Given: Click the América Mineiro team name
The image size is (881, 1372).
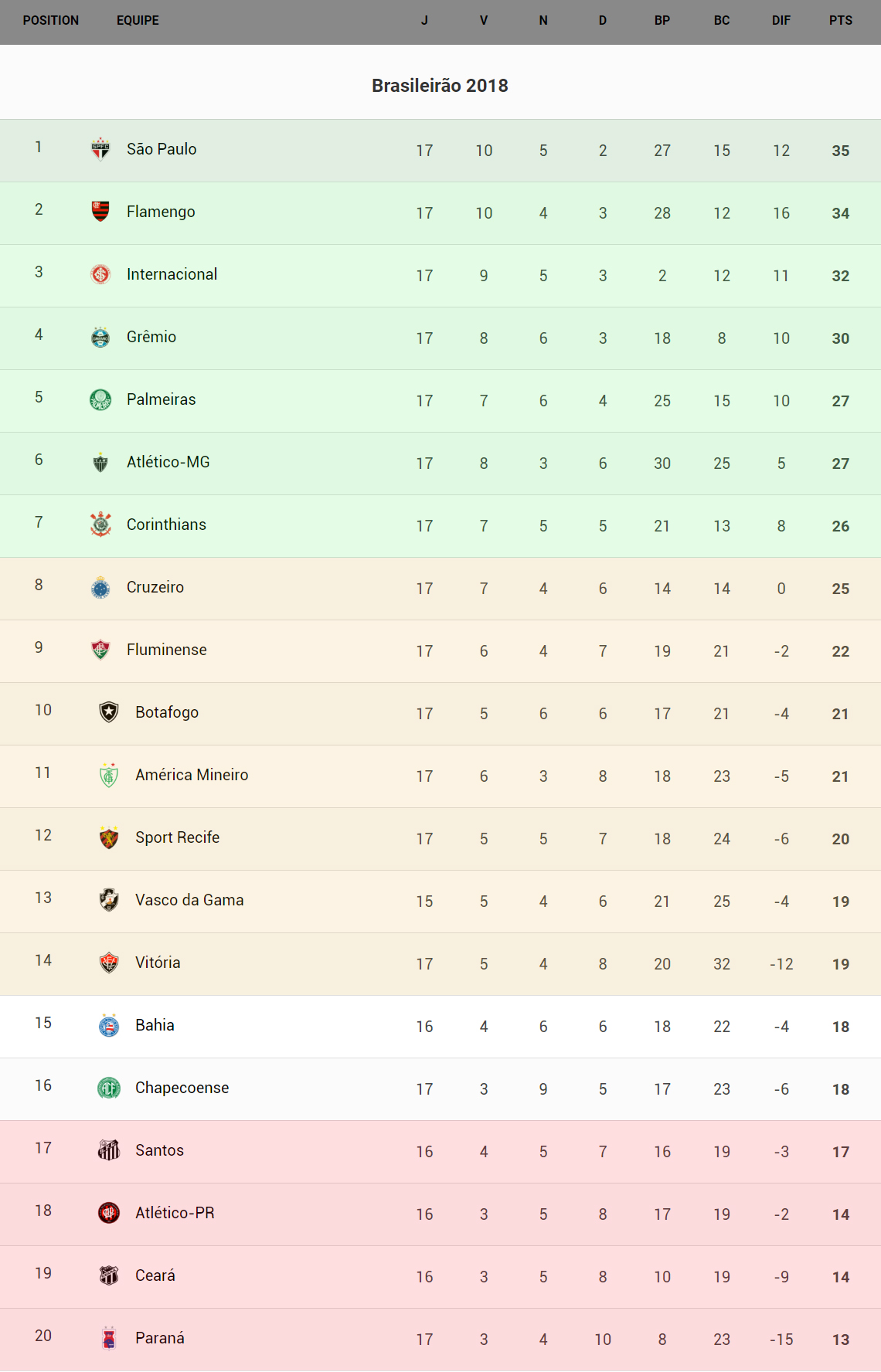Looking at the screenshot, I should click(192, 775).
